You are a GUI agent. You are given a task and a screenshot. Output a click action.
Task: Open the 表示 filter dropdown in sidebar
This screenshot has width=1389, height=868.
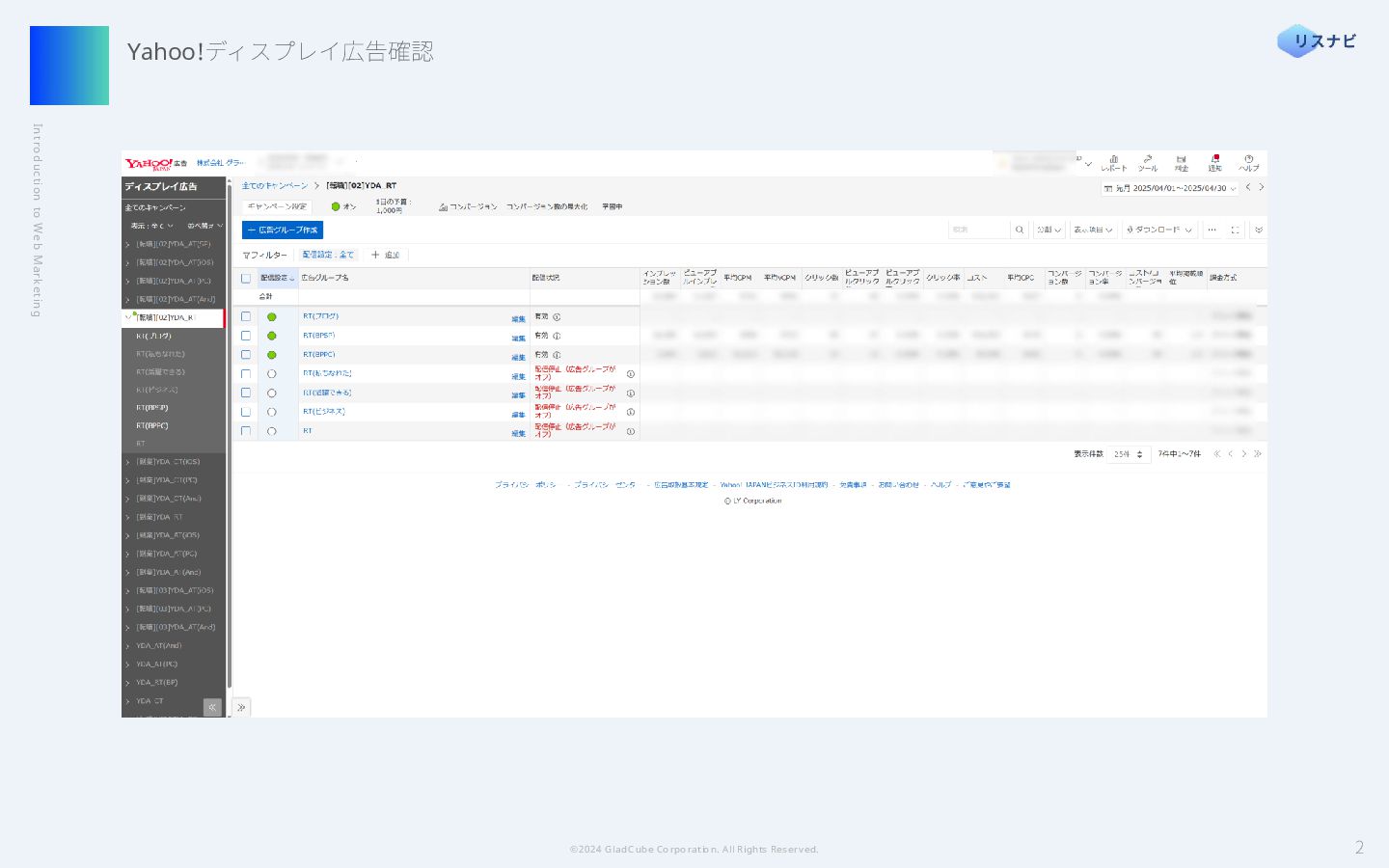click(x=152, y=226)
